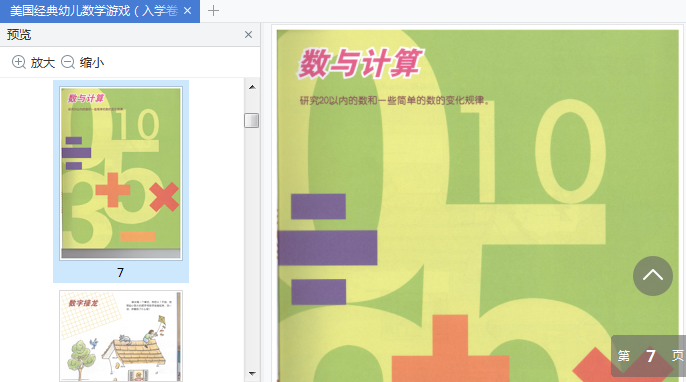686x382 pixels.
Task: Click the back-to-top round arrow button
Action: click(653, 276)
